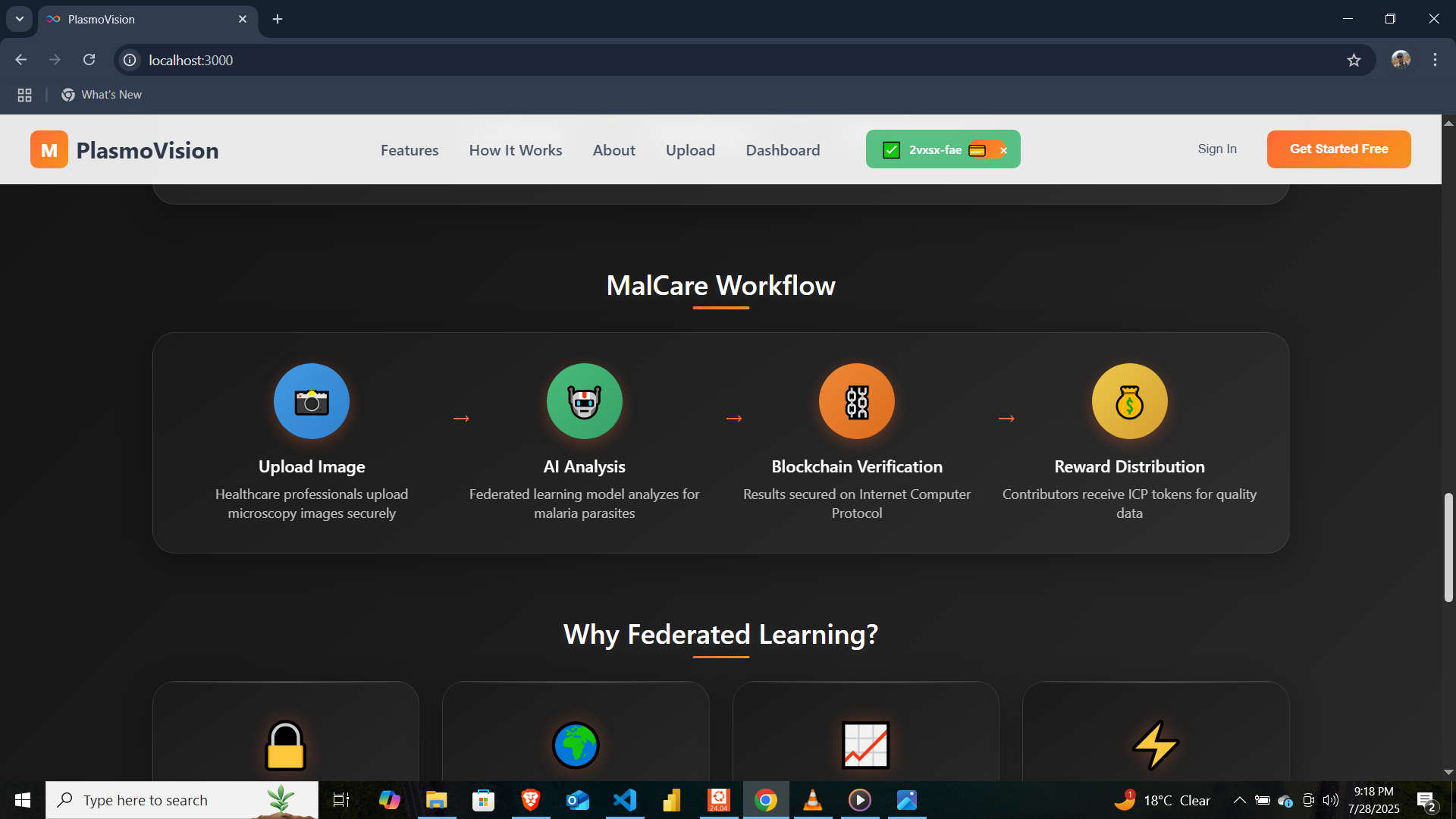
Task: Click the rising chart icon card
Action: click(x=865, y=745)
